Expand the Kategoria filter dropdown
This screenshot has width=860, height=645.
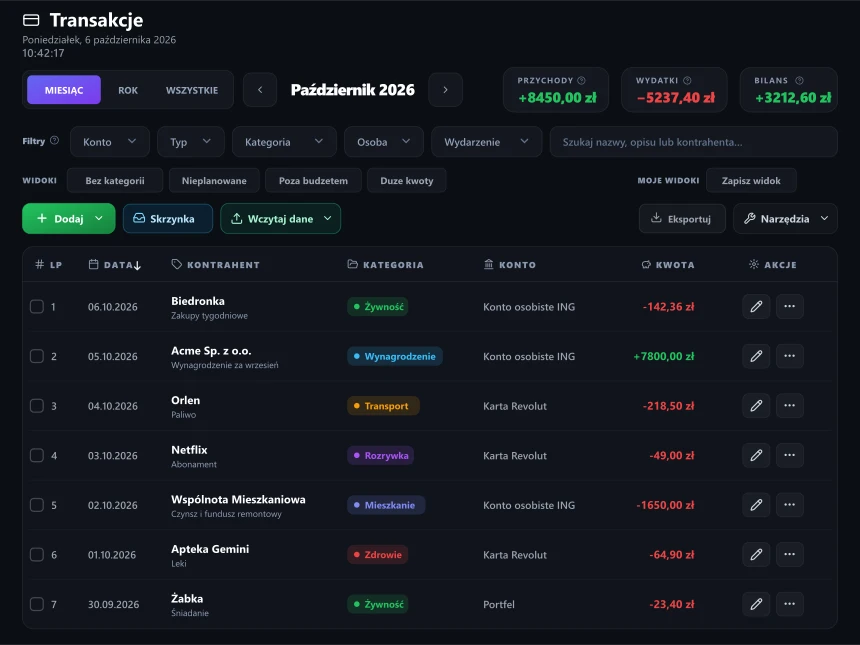pos(284,142)
